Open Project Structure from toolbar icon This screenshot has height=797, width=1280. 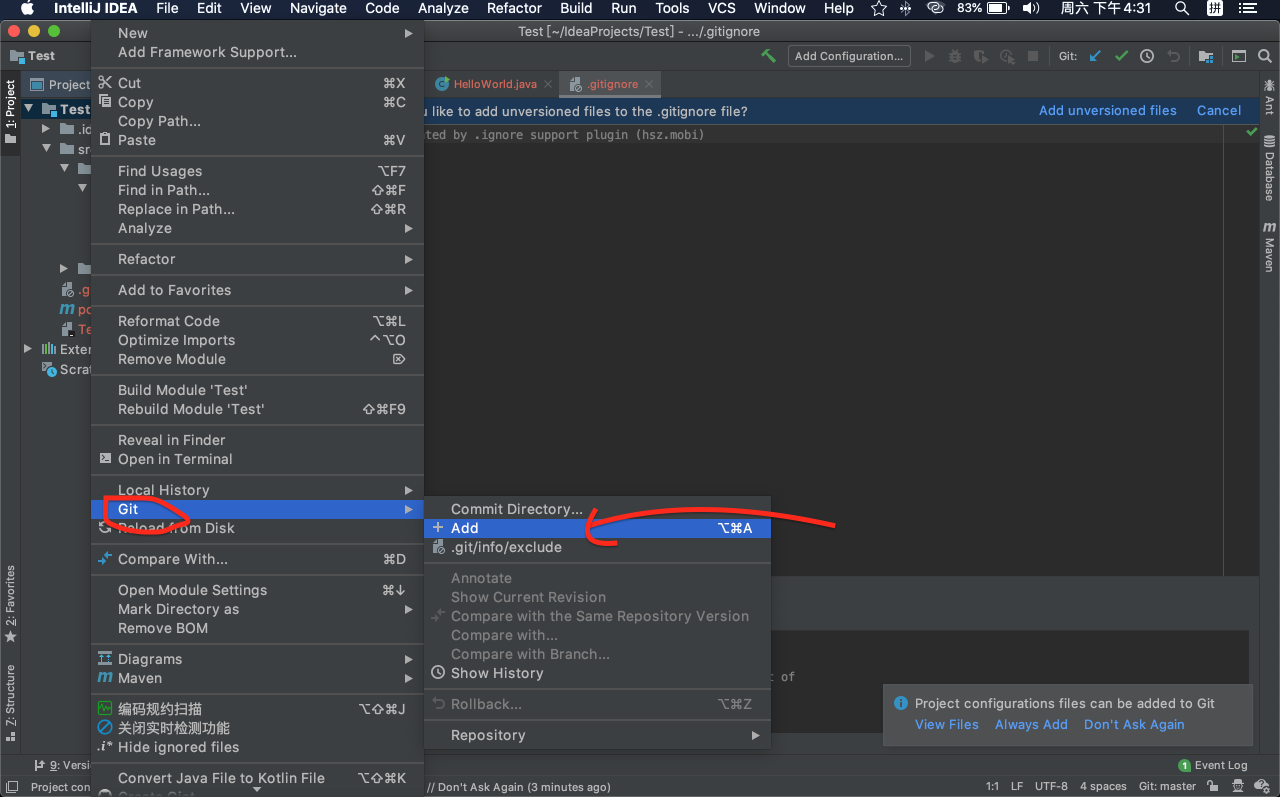point(1206,56)
